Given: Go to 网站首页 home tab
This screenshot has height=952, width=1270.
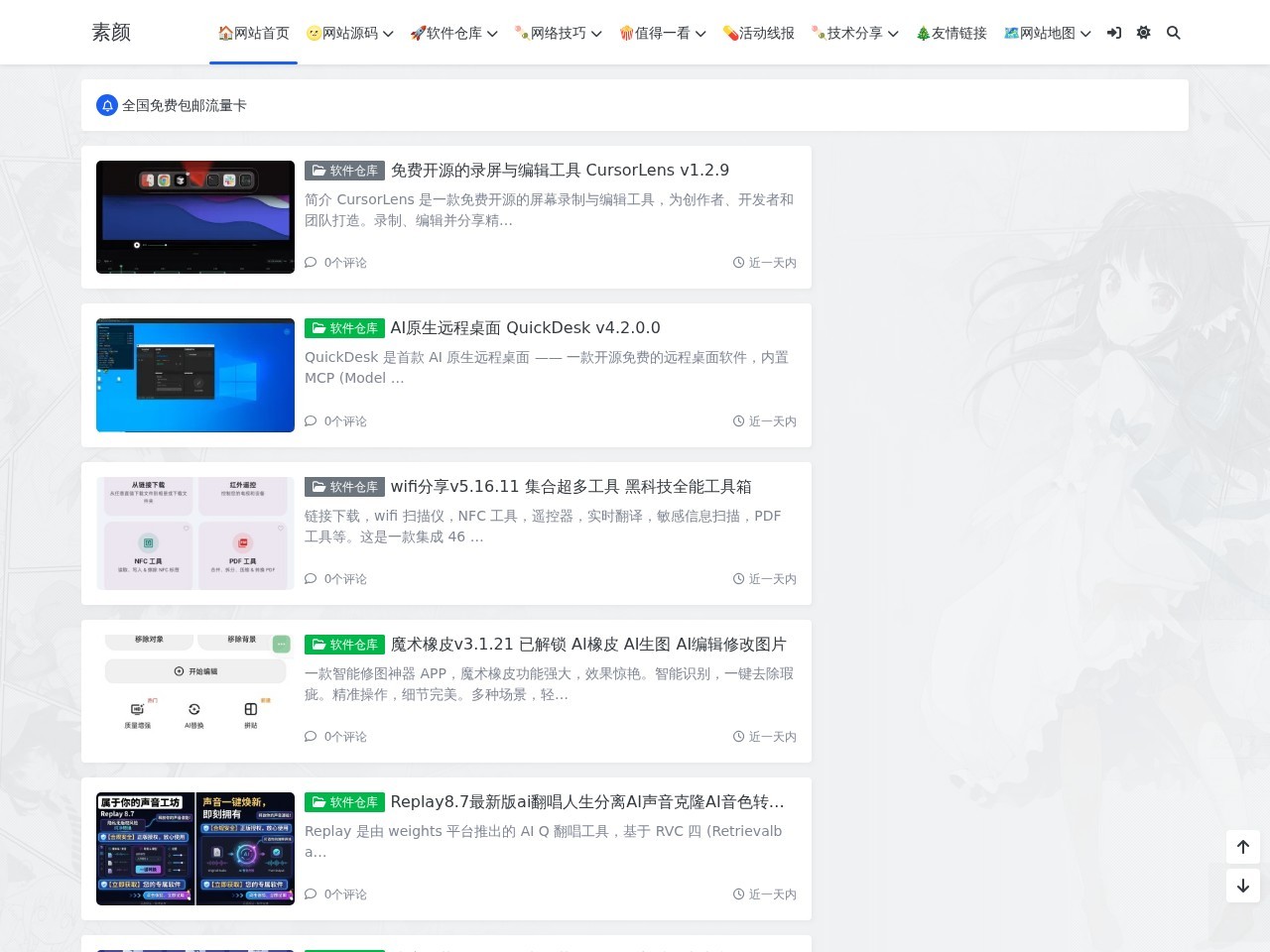Looking at the screenshot, I should 253,33.
